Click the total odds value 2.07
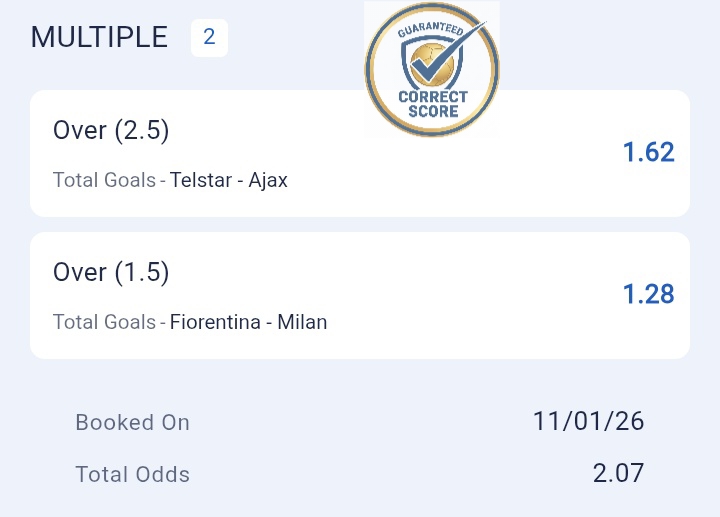Screen dimensions: 720x517 click(618, 473)
